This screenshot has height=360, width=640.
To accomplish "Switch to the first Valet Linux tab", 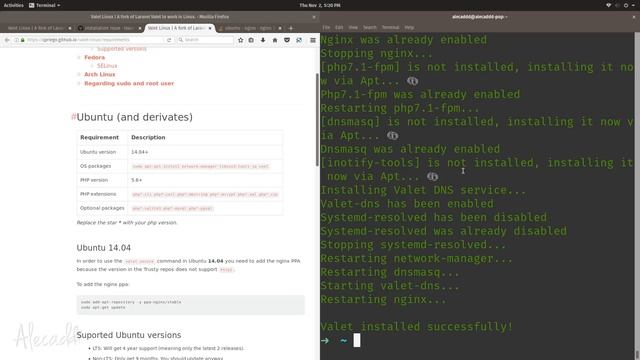I will [36, 28].
